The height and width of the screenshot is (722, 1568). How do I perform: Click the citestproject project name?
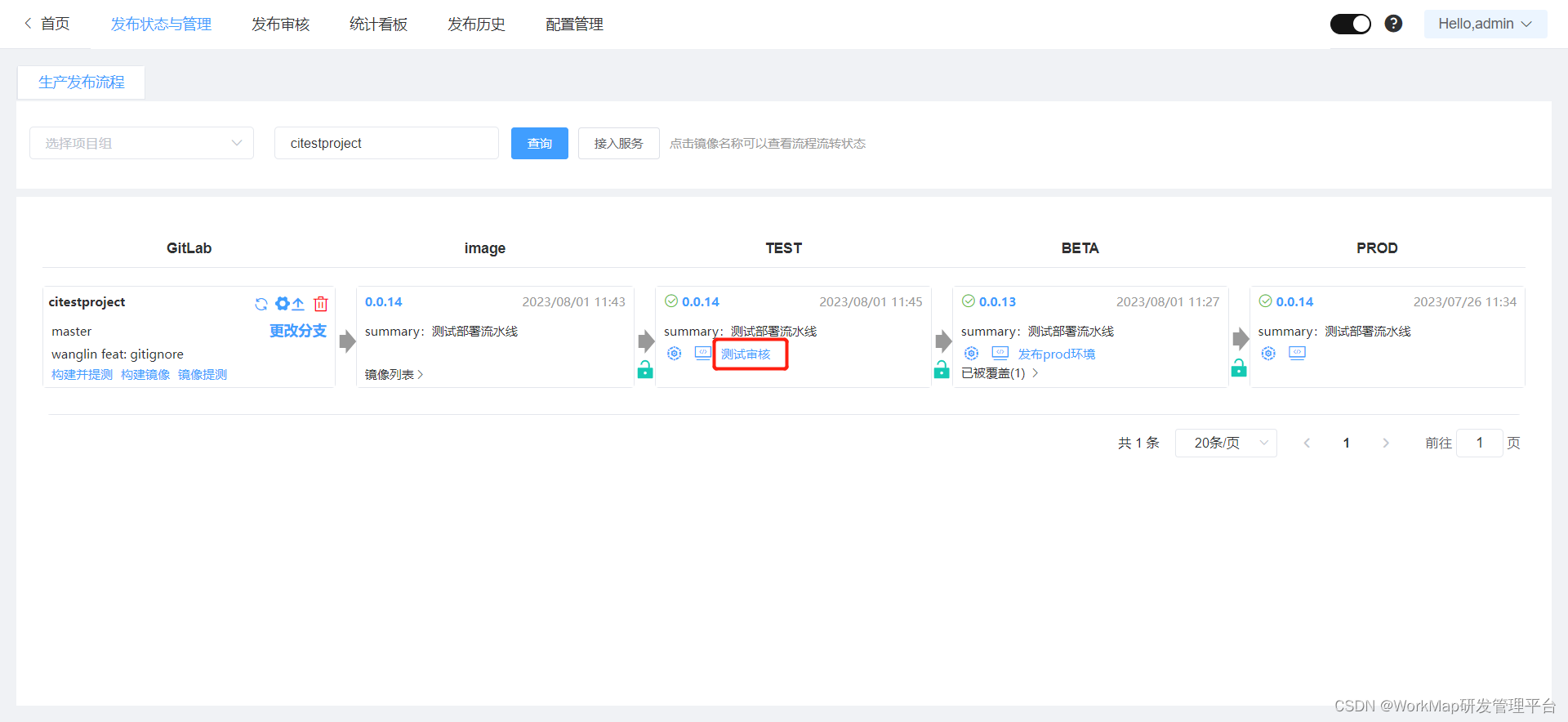point(87,302)
